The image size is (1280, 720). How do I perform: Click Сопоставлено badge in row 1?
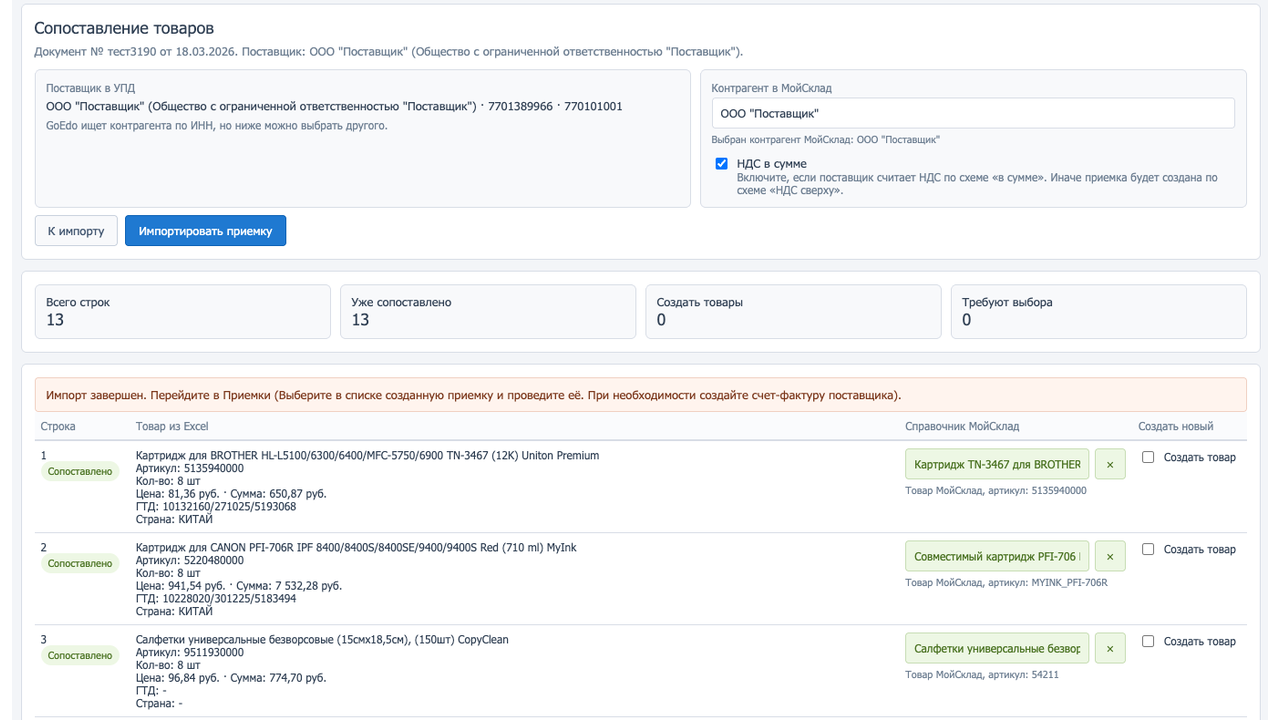[80, 472]
